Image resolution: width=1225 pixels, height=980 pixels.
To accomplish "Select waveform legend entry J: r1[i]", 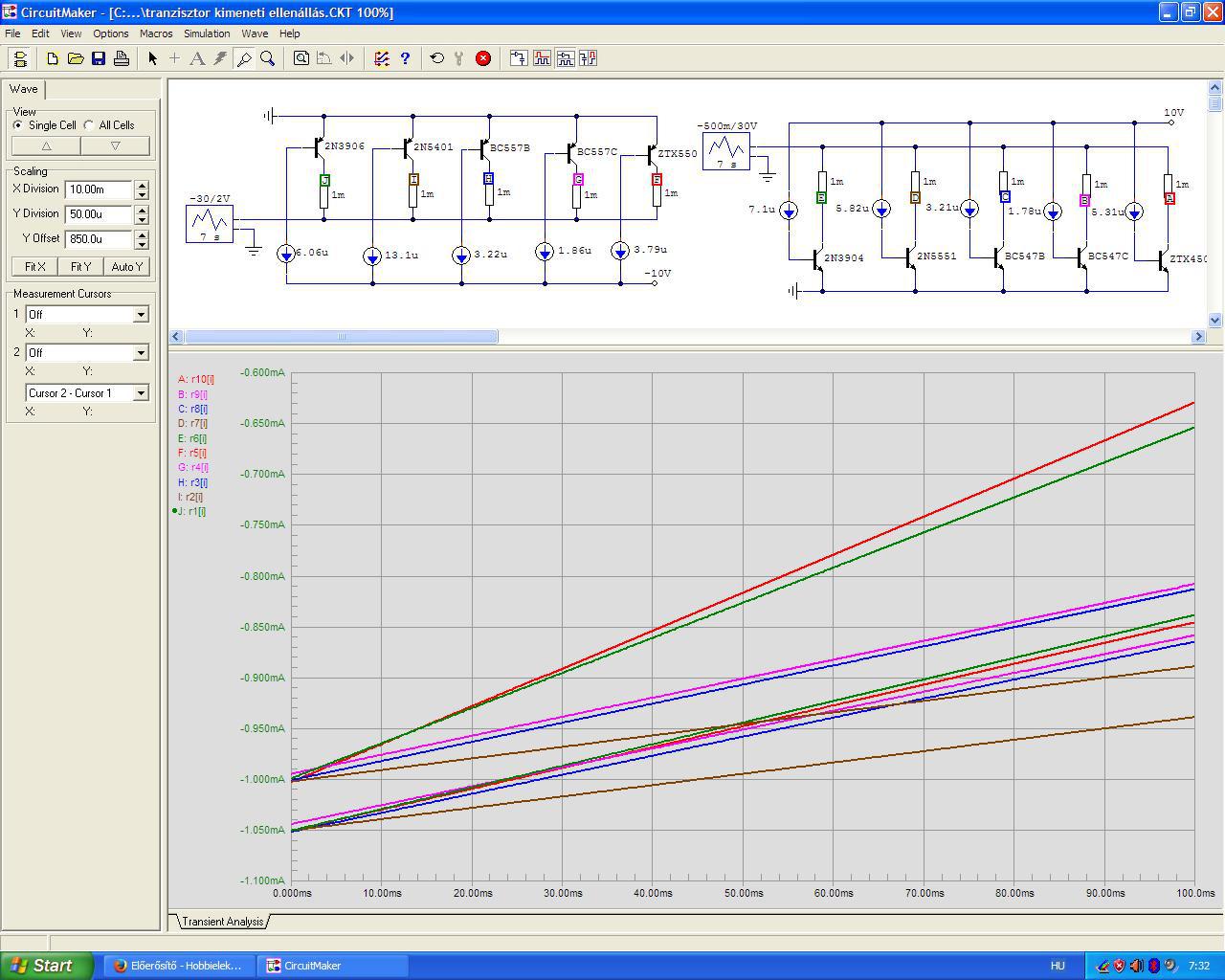I will click(191, 512).
